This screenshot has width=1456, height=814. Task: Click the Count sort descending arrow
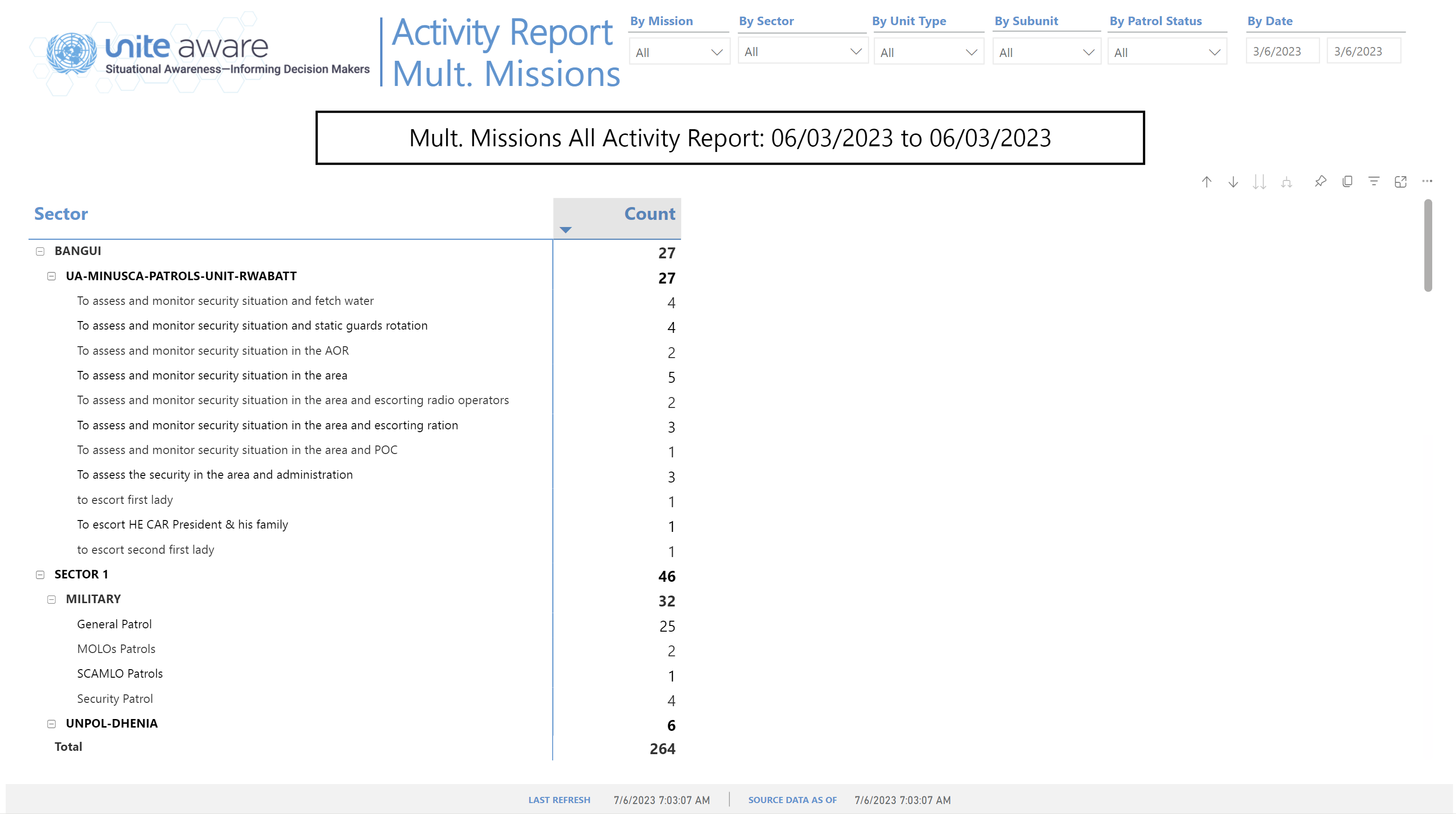tap(565, 229)
